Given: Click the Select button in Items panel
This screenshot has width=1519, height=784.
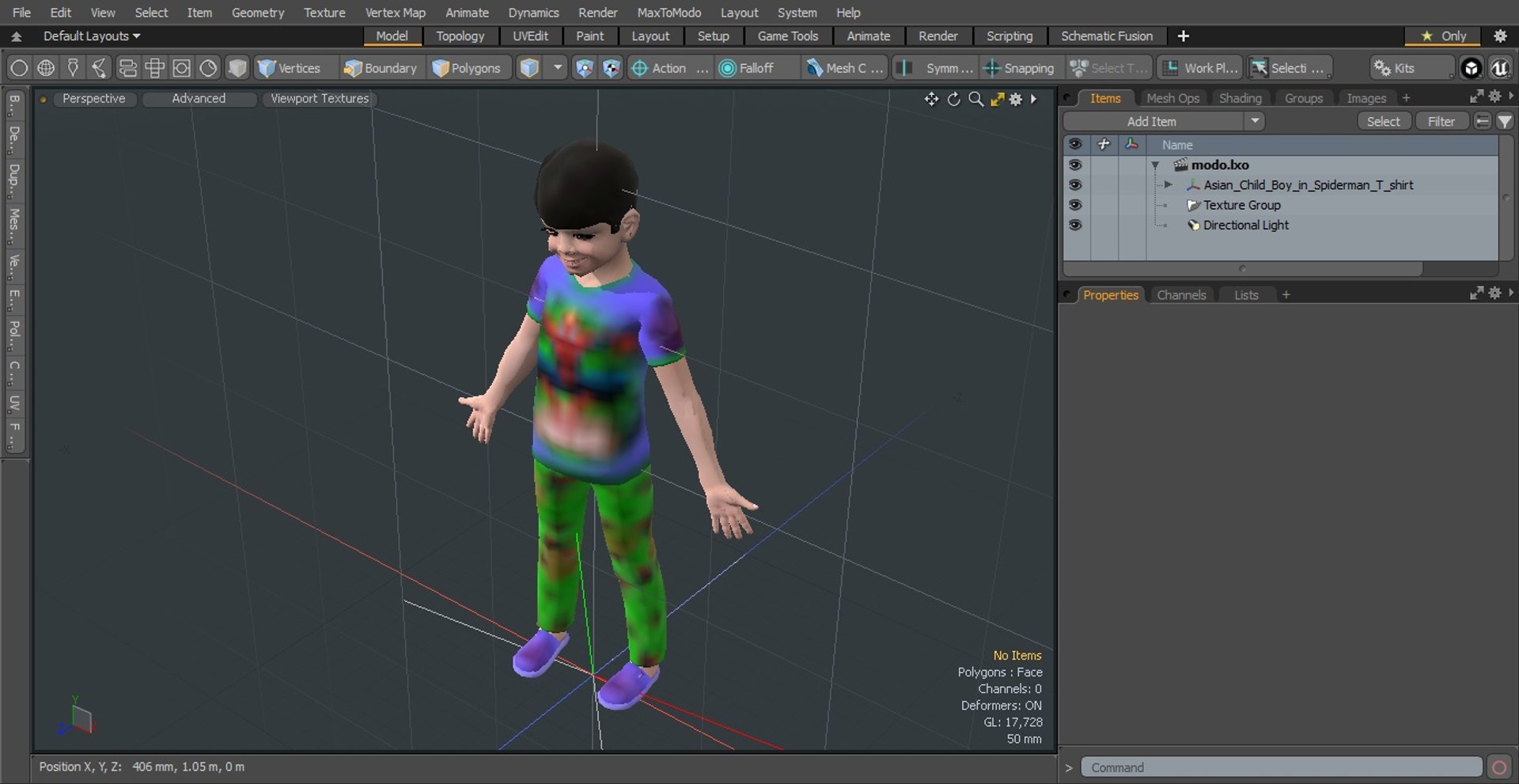Looking at the screenshot, I should (1383, 121).
